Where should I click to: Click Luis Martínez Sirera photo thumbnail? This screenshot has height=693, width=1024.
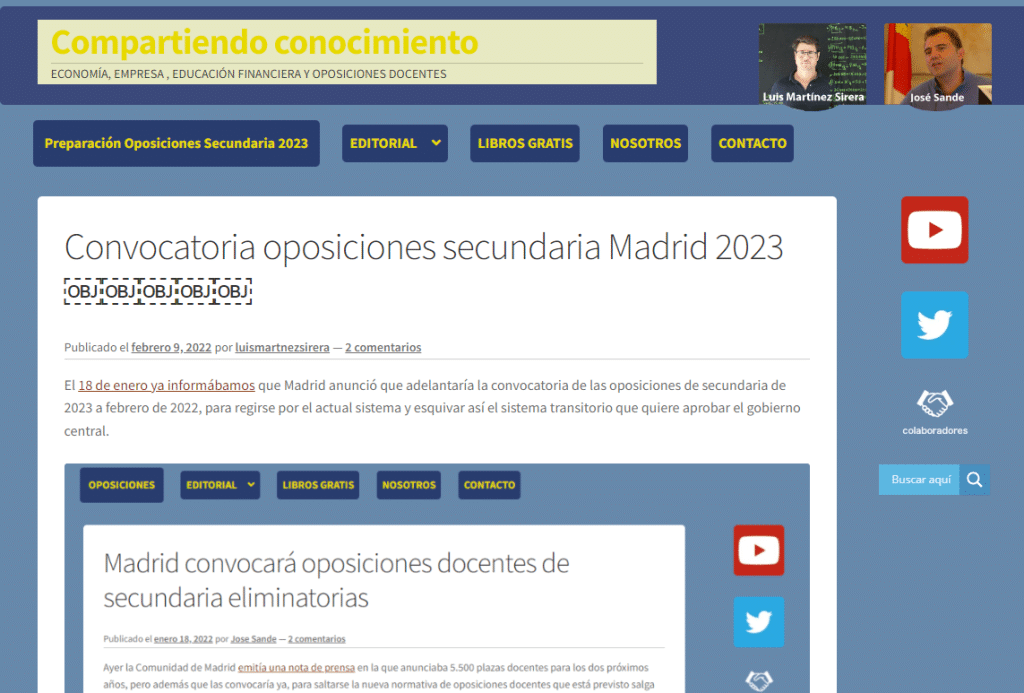pyautogui.click(x=812, y=65)
